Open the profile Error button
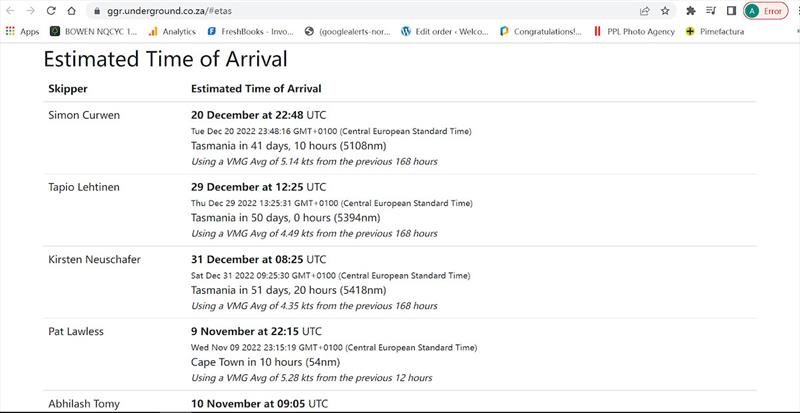 765,11
